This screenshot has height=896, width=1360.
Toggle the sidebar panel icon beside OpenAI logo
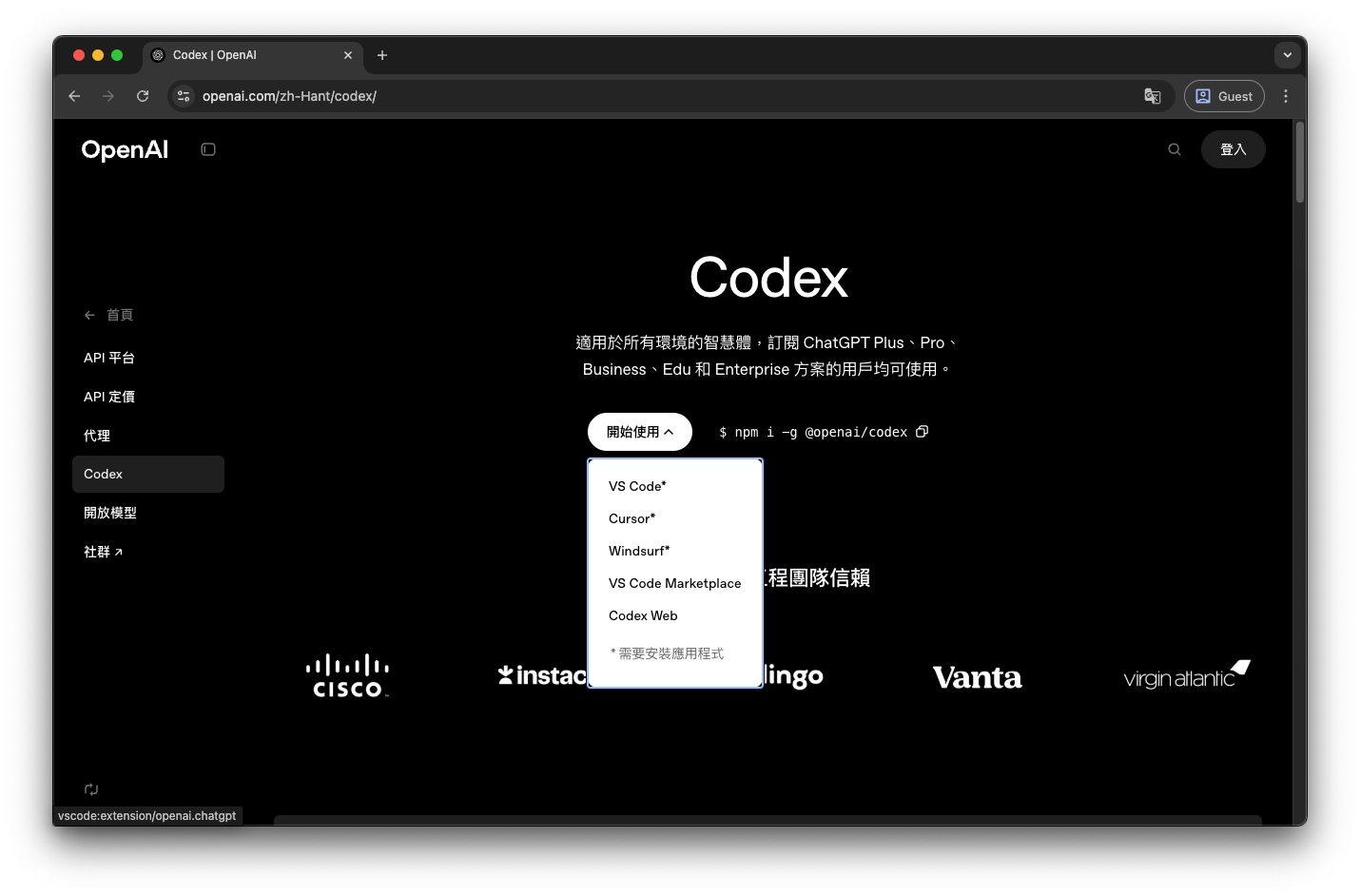[208, 149]
